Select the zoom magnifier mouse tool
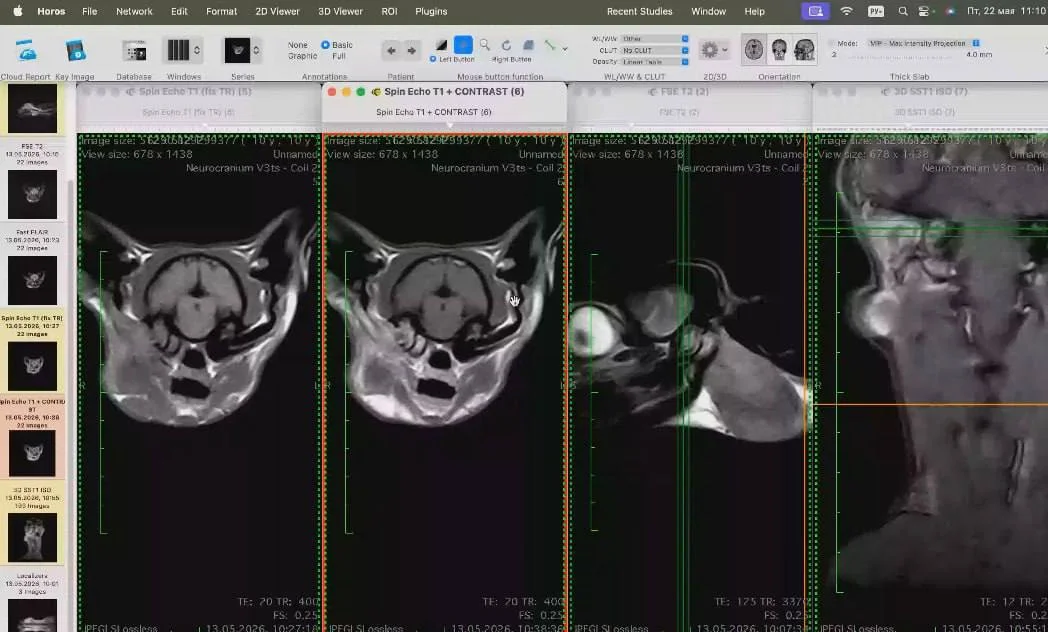 (485, 45)
